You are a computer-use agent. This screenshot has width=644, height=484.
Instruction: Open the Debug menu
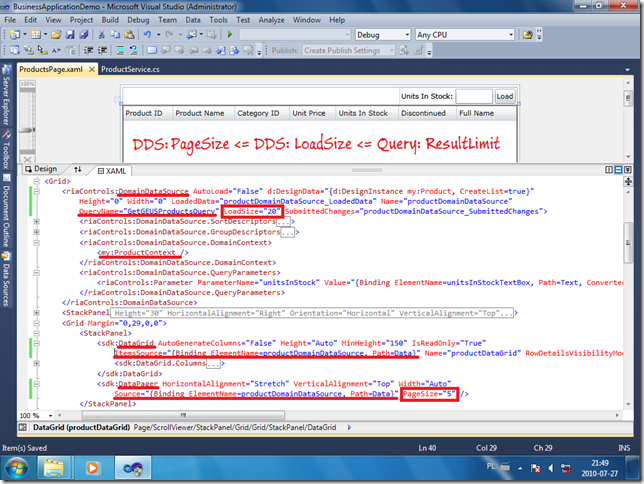(138, 20)
